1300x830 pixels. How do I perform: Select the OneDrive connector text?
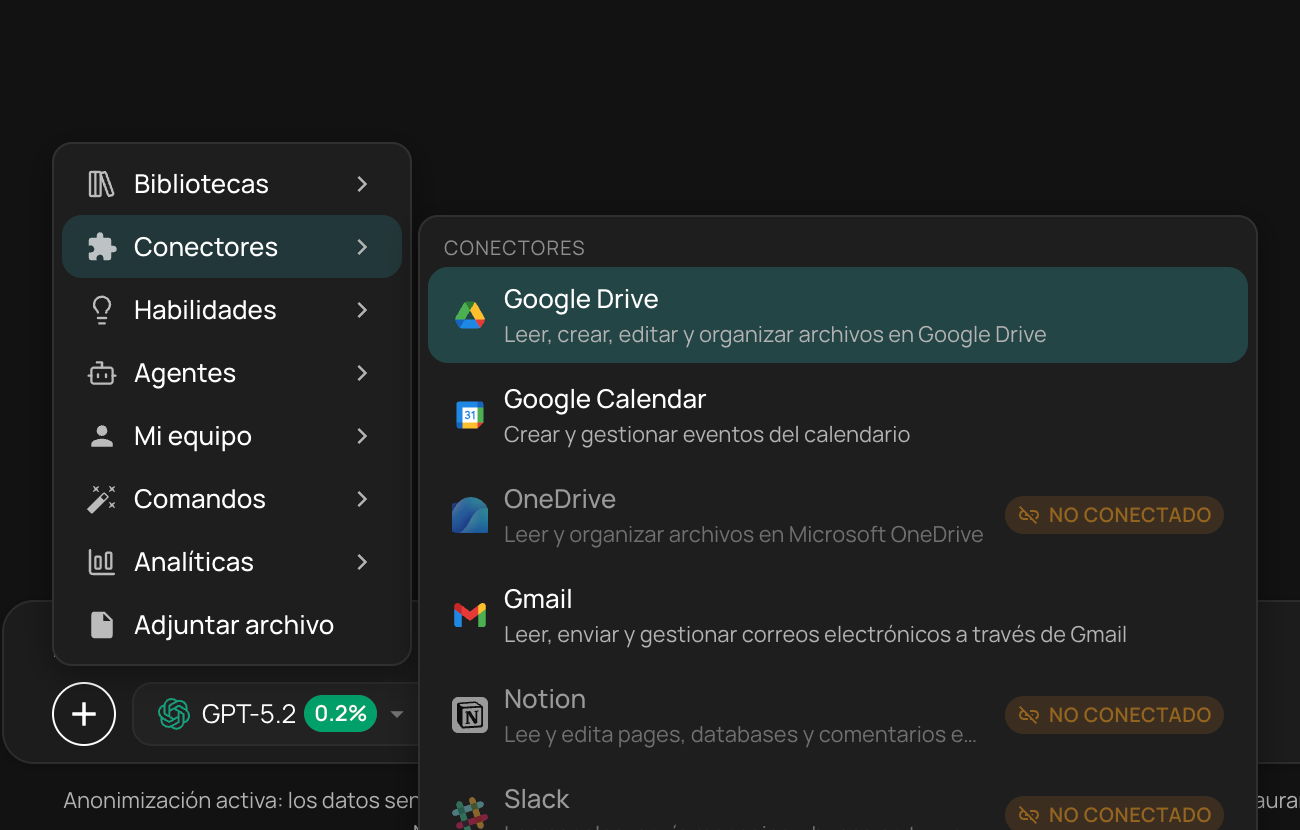560,499
